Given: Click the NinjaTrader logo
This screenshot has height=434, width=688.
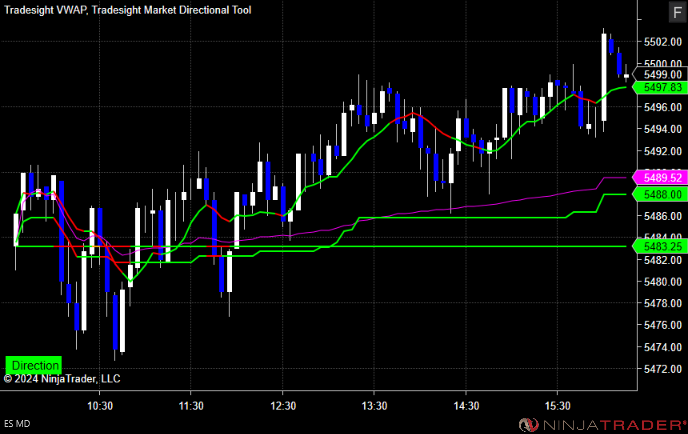Looking at the screenshot, I should coord(602,425).
